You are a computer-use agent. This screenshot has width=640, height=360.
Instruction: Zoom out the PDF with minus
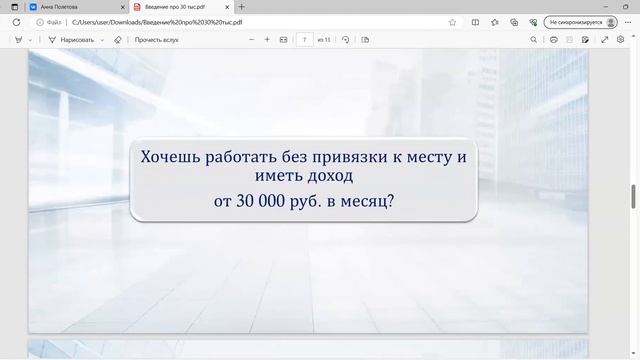252,40
